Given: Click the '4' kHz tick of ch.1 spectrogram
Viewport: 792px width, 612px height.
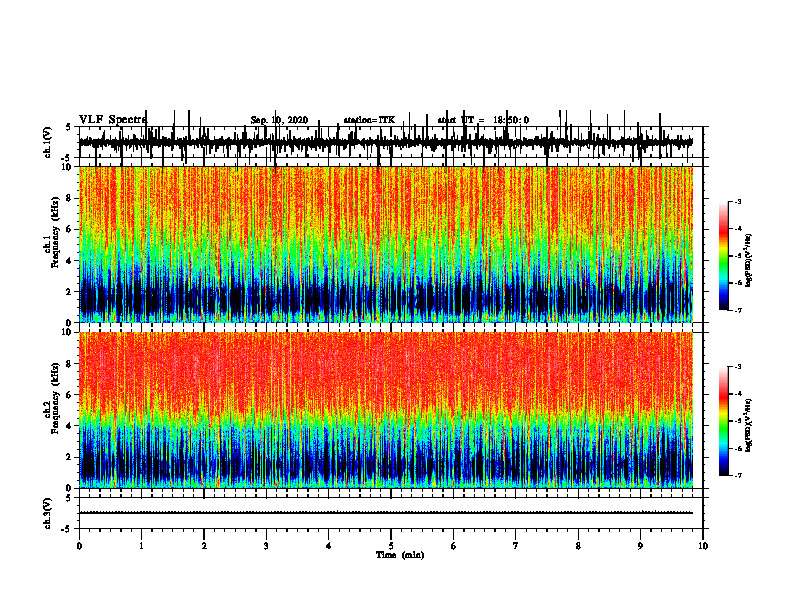Looking at the screenshot, I should pos(70,261).
